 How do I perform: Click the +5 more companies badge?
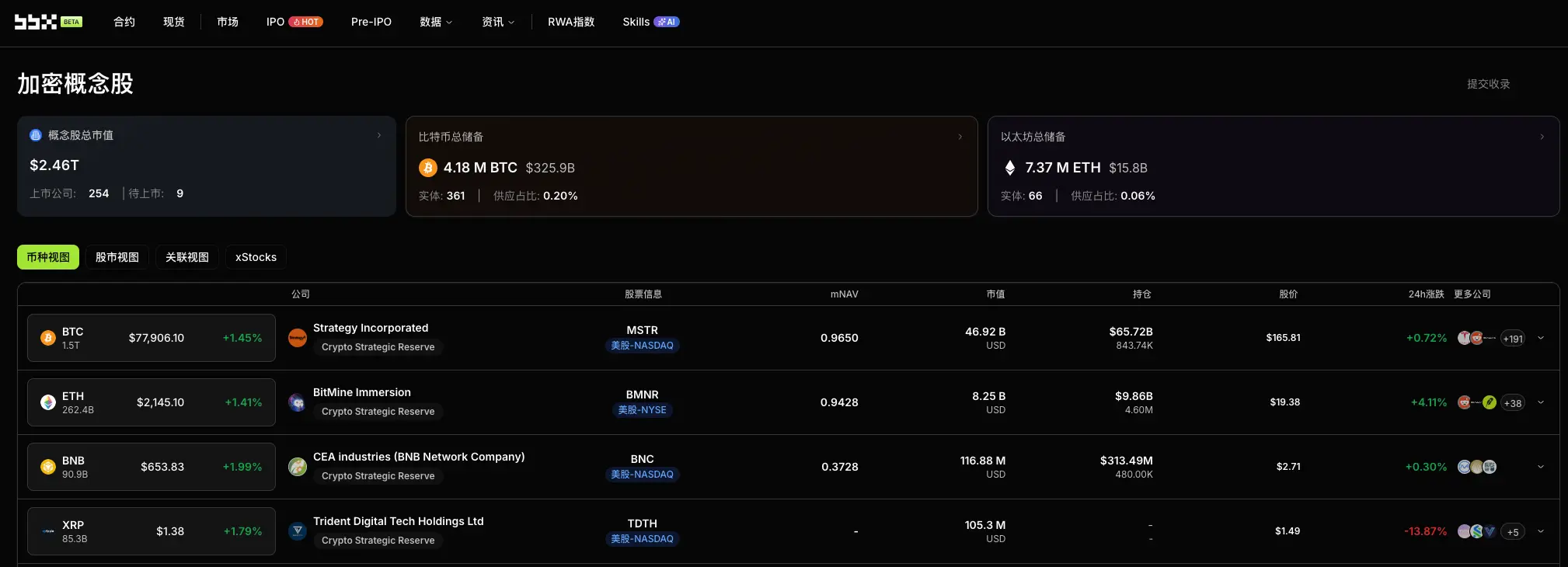[1513, 532]
